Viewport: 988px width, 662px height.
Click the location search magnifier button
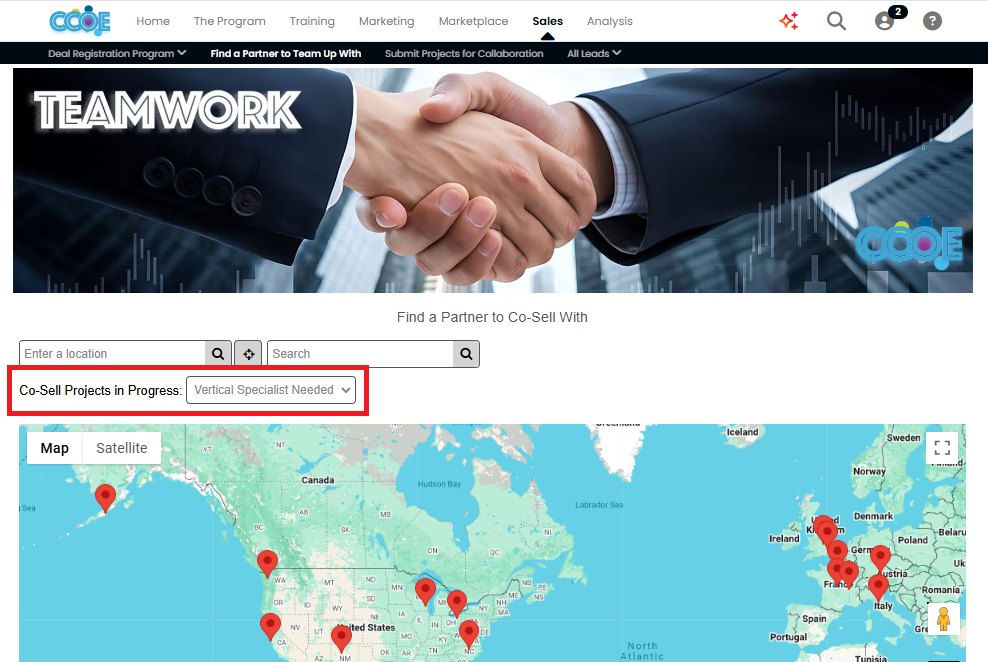pos(218,354)
